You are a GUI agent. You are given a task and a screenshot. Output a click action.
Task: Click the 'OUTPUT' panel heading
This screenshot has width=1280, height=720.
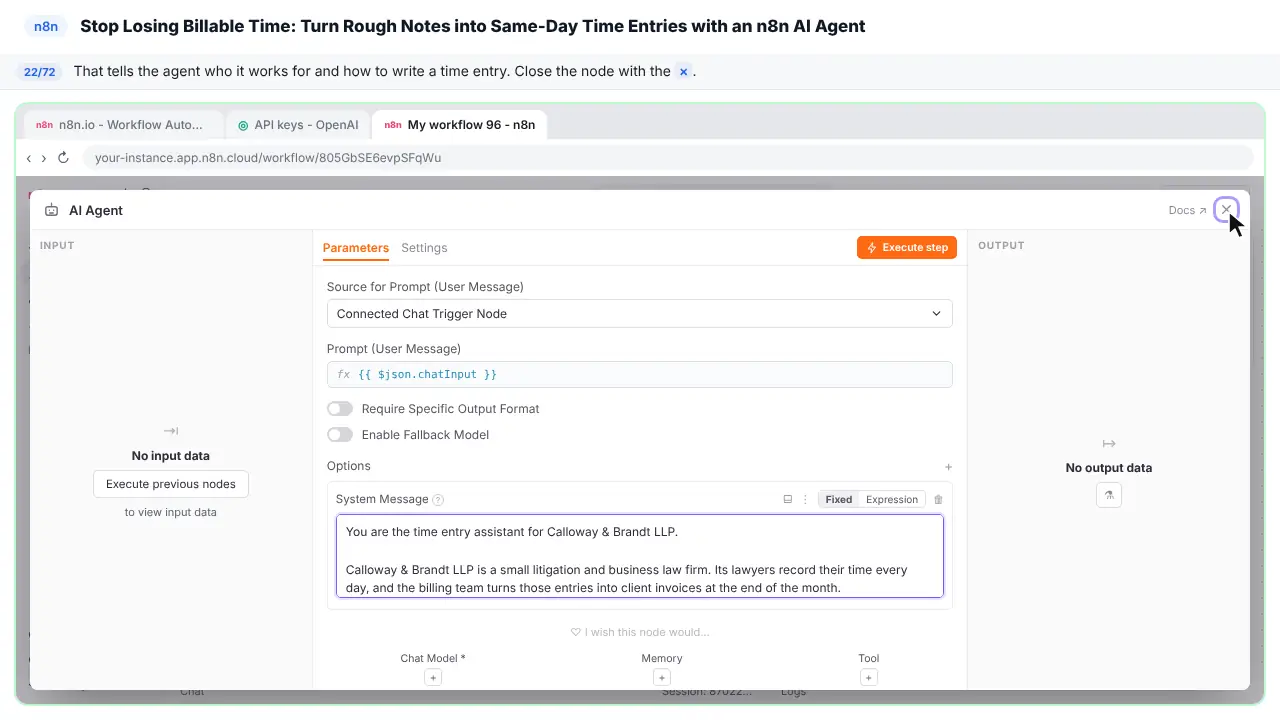pyautogui.click(x=1001, y=245)
